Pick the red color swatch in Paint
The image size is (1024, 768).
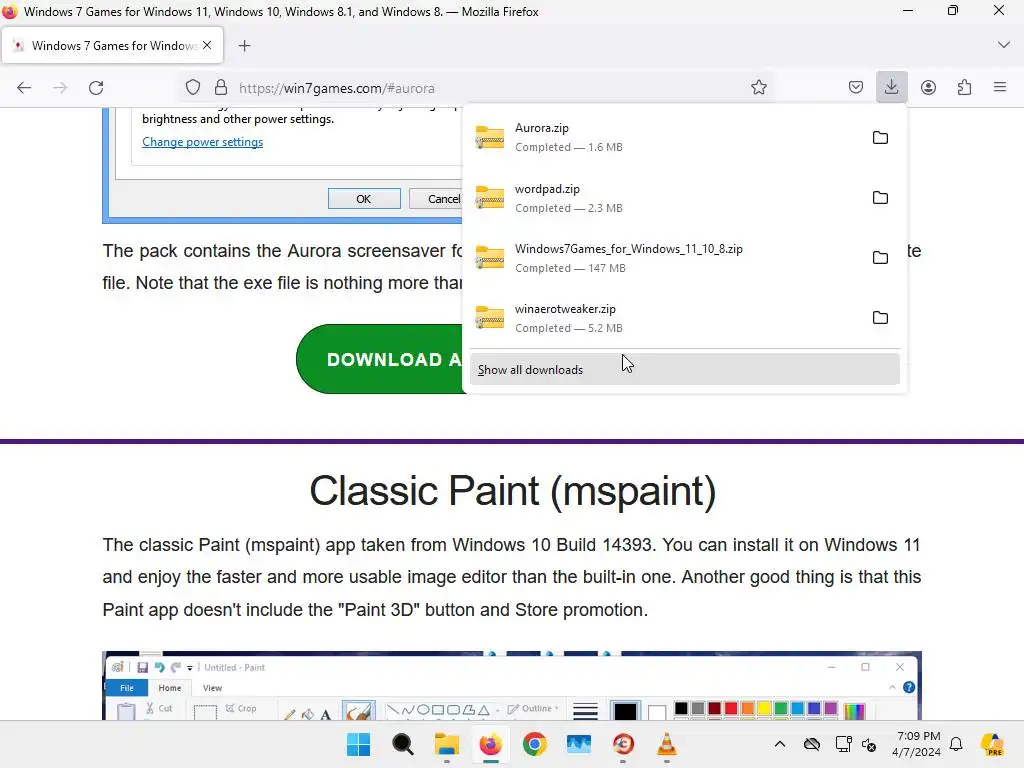coord(731,709)
